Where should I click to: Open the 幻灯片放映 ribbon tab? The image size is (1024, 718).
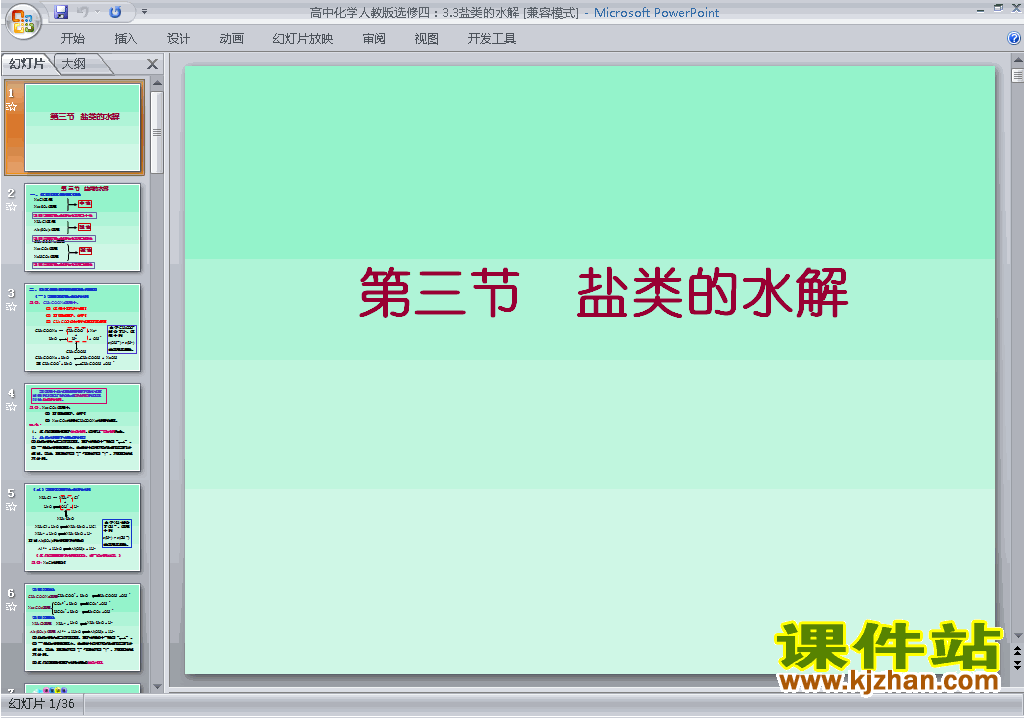(x=302, y=39)
